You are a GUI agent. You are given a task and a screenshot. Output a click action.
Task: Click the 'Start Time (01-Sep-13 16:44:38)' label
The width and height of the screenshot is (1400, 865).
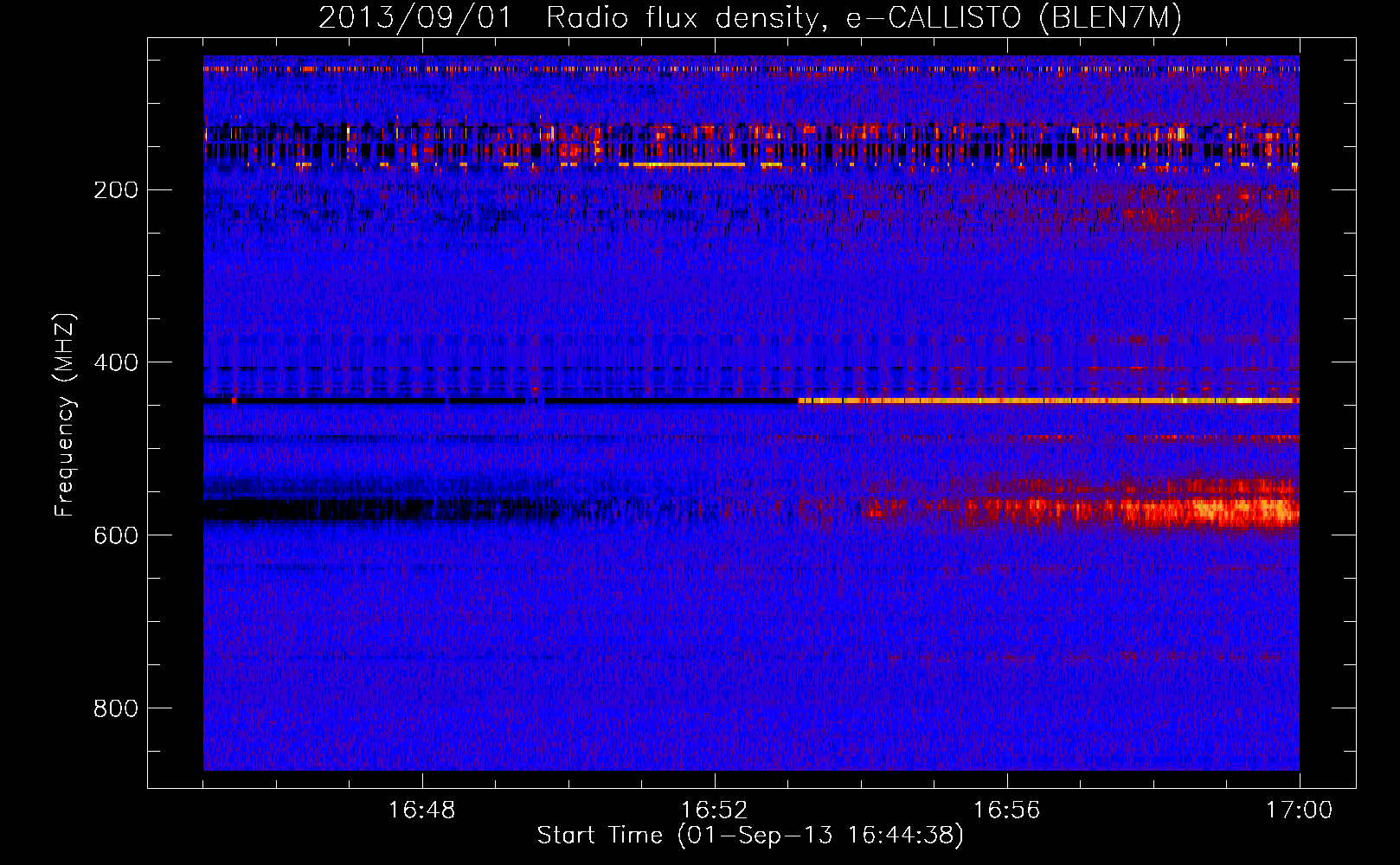pyautogui.click(x=750, y=836)
